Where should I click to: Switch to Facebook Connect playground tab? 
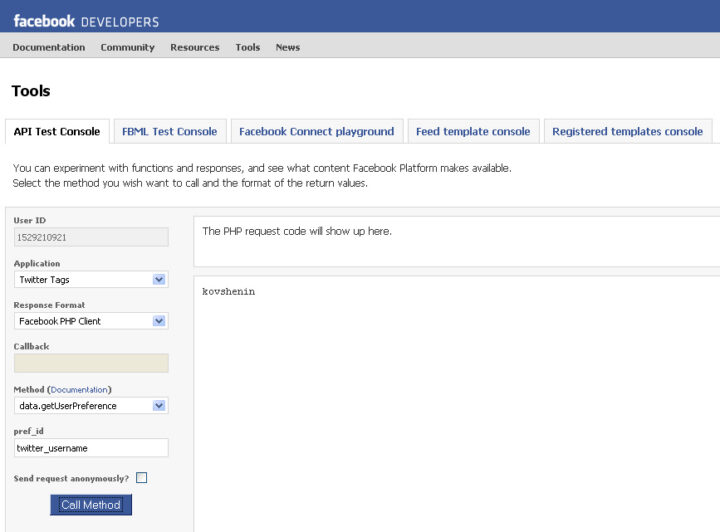[x=317, y=132]
